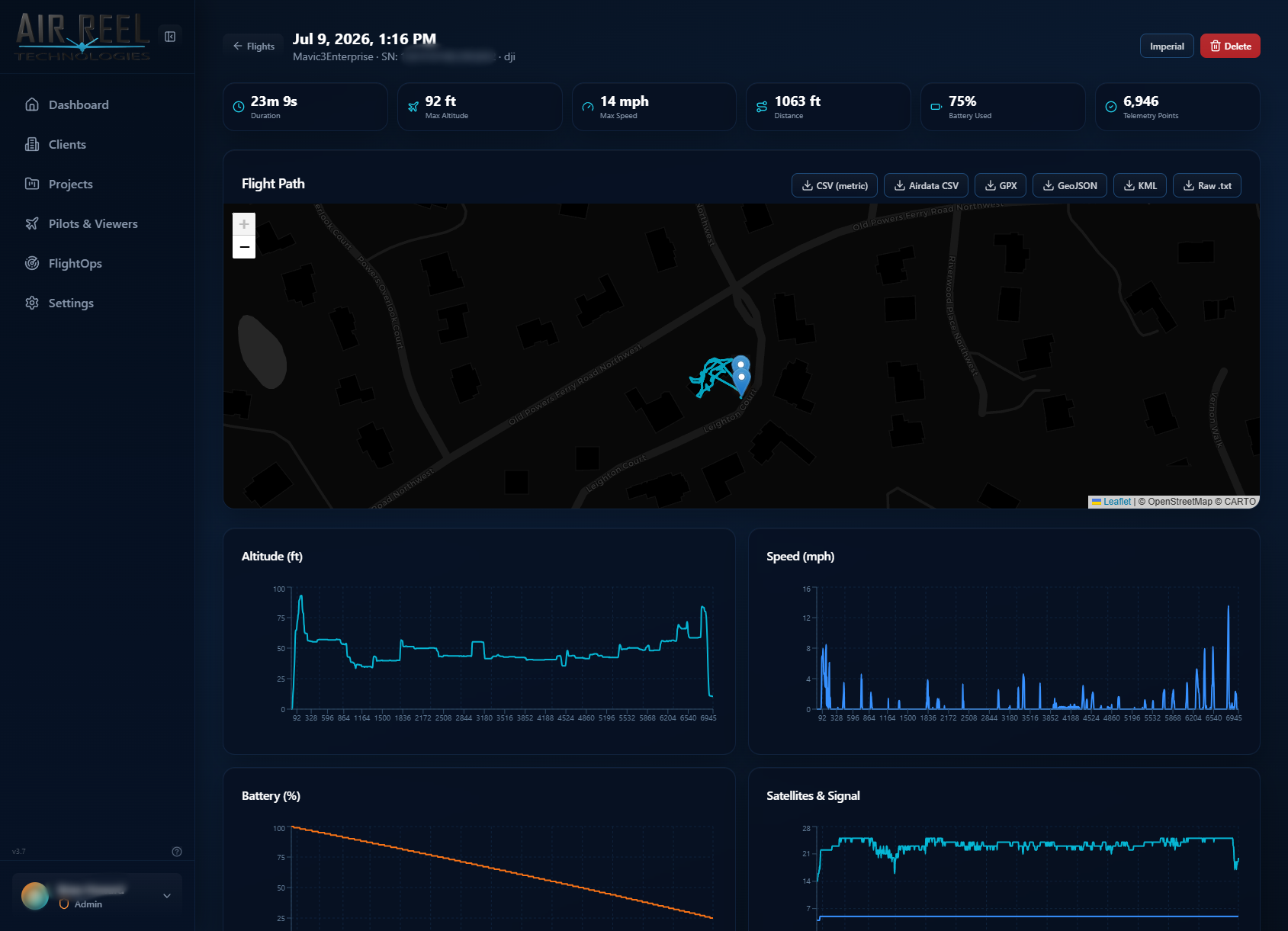Click the user avatar thumbnail

35,896
